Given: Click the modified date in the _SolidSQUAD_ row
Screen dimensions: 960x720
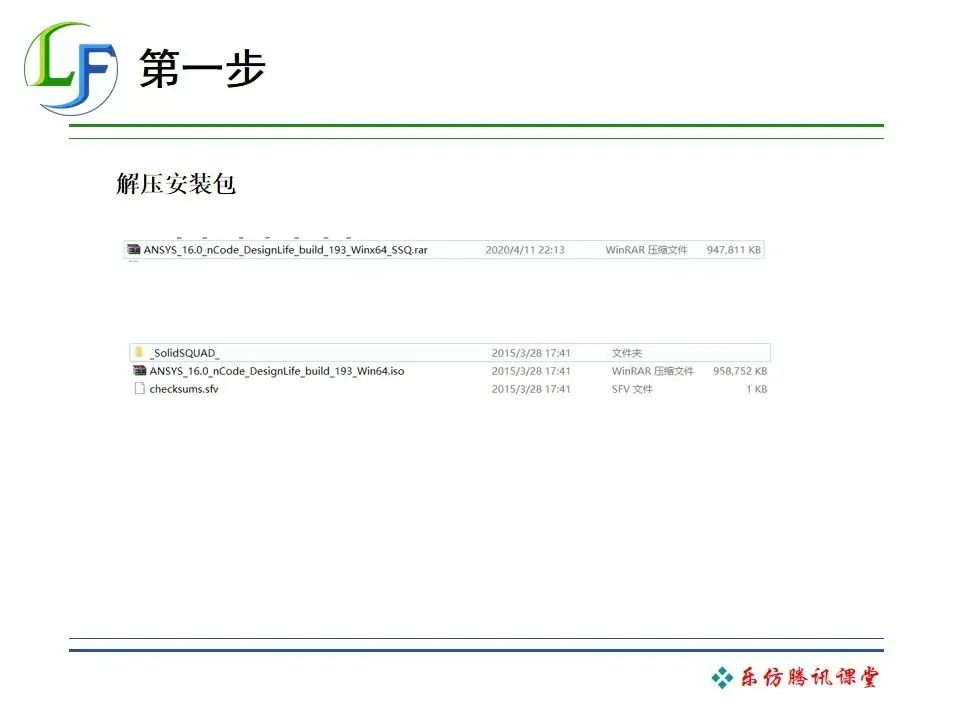Looking at the screenshot, I should coord(531,353).
